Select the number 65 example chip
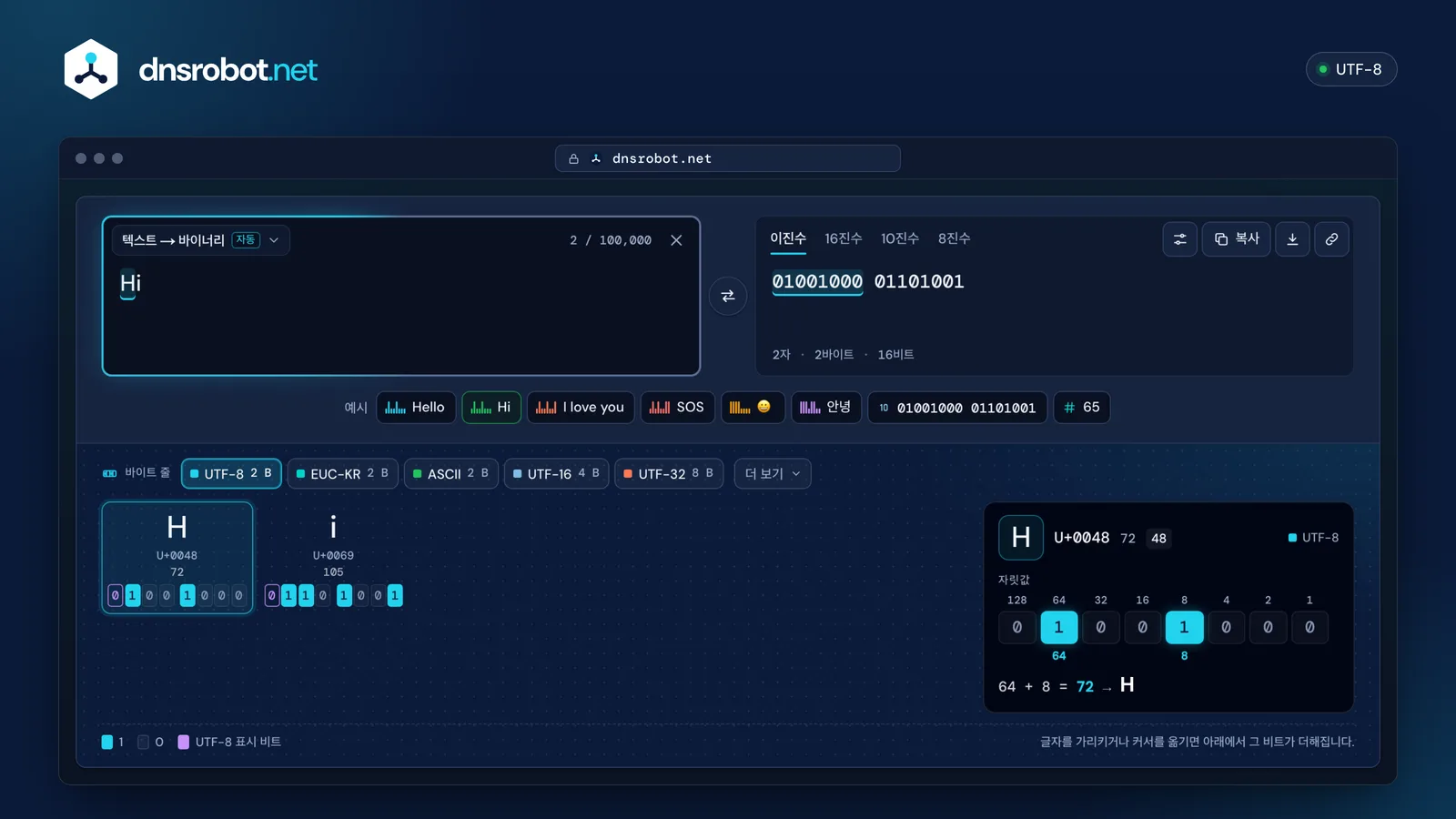Viewport: 1456px width, 819px height. click(1082, 407)
